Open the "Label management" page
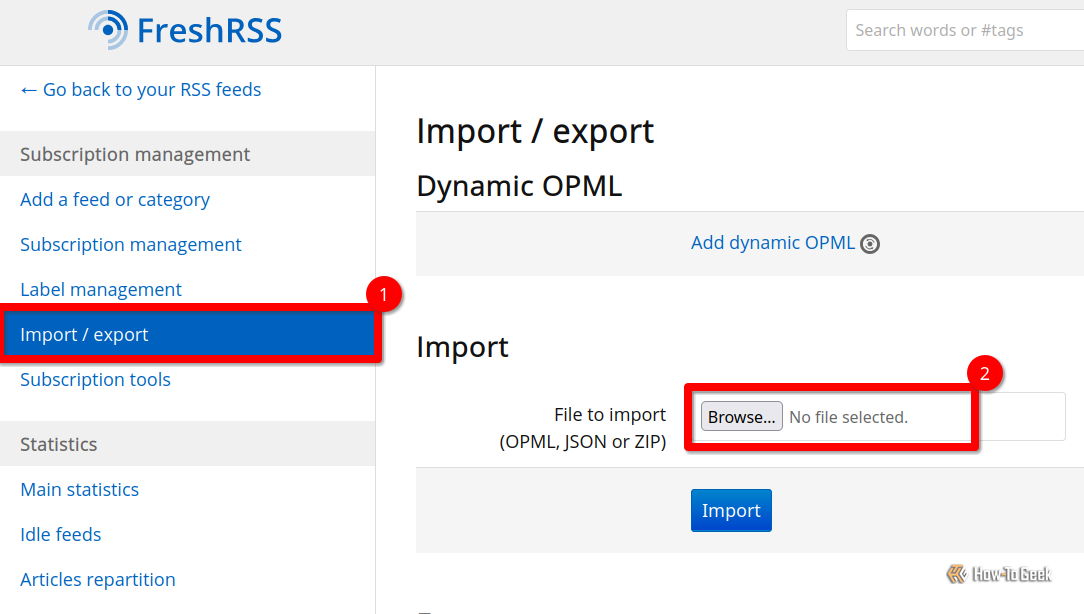 pos(100,289)
